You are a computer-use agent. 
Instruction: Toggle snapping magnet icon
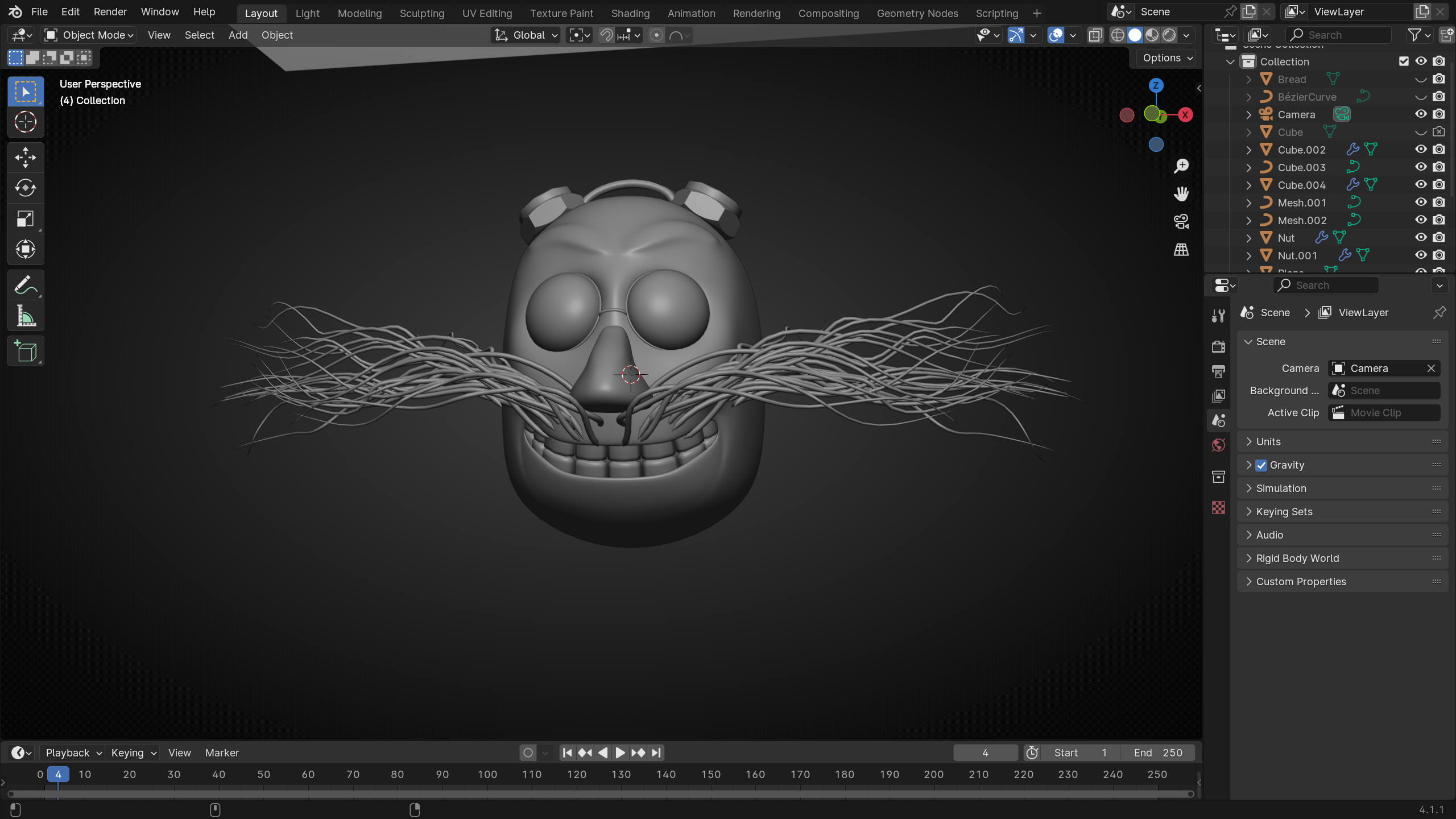[606, 35]
